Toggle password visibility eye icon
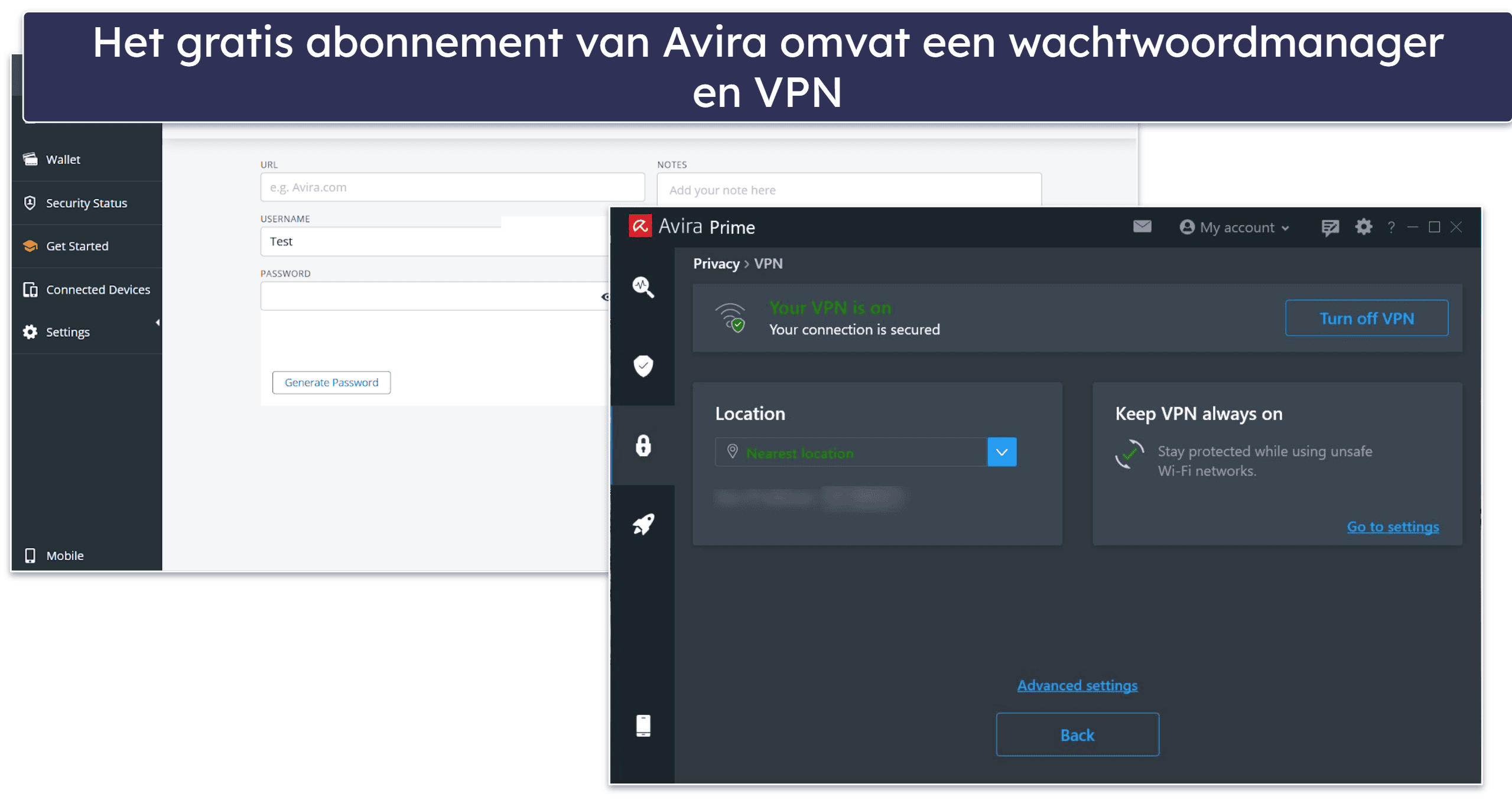Image resolution: width=1512 pixels, height=800 pixels. [x=604, y=297]
